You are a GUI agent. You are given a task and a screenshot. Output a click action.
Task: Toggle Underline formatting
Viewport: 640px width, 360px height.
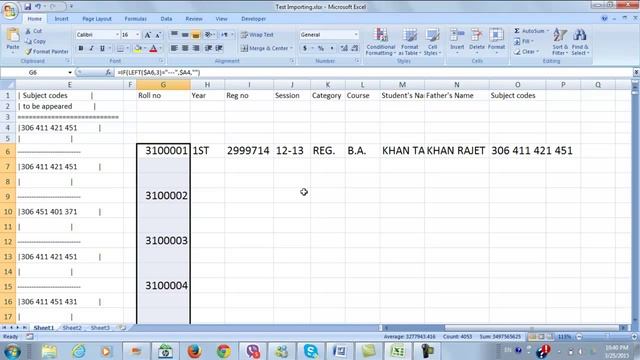[x=102, y=48]
